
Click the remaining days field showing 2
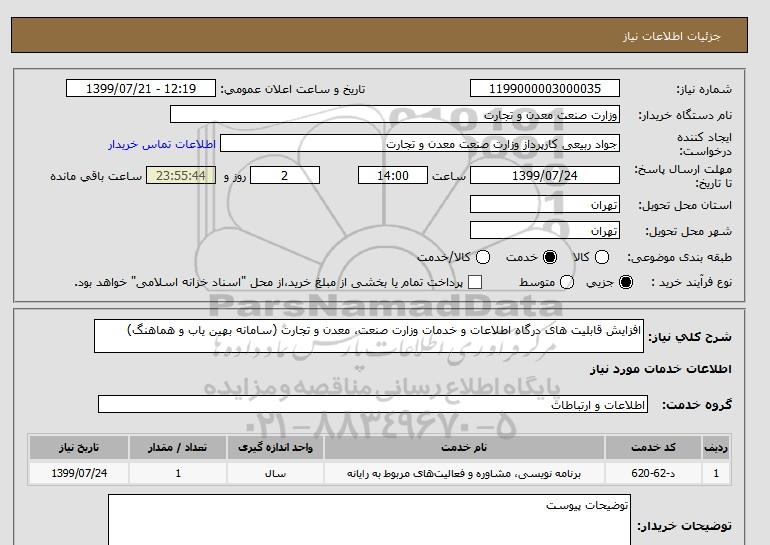coord(285,175)
